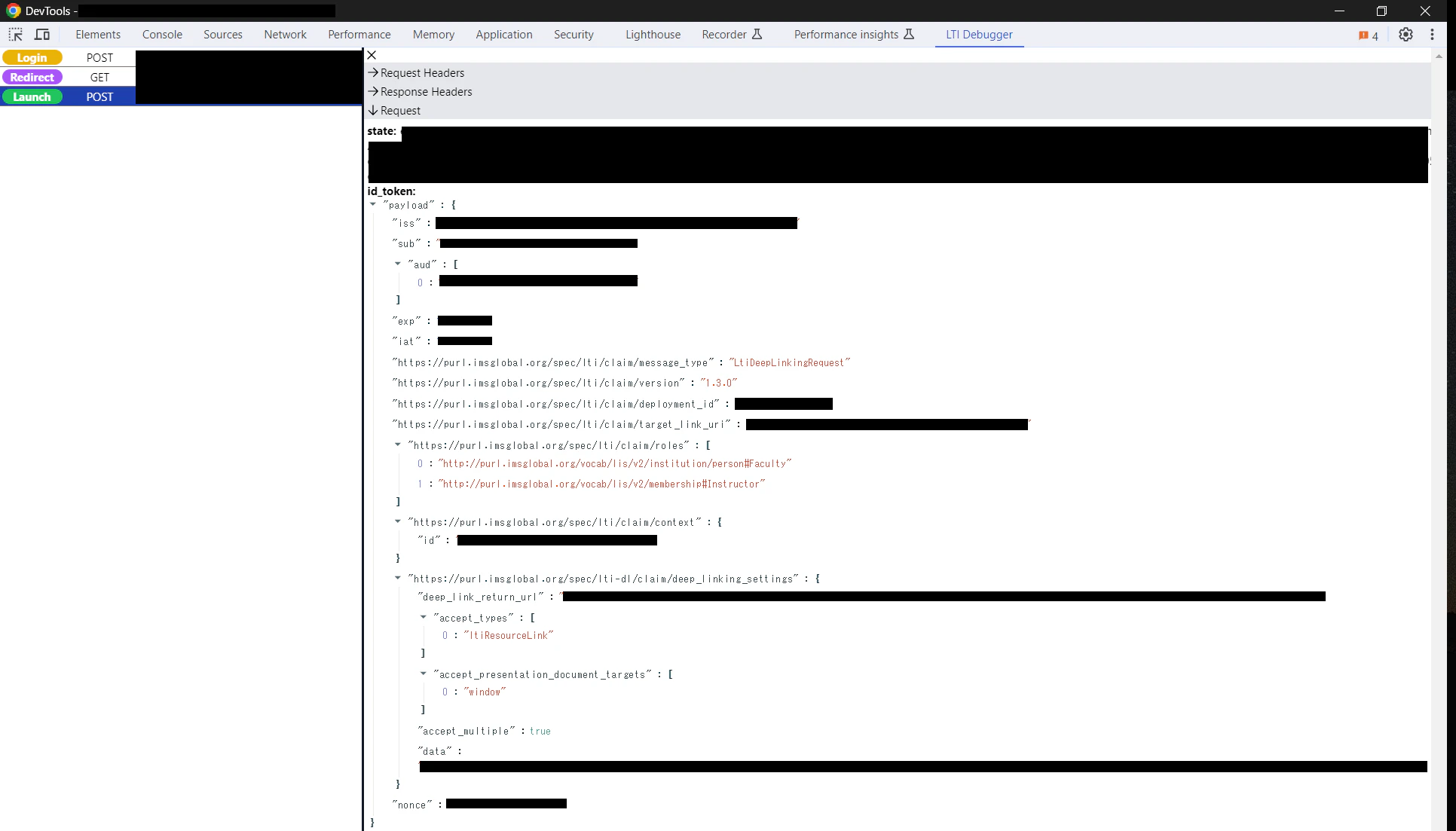This screenshot has width=1456, height=831.
Task: Open the Performance insights tab
Action: click(854, 35)
